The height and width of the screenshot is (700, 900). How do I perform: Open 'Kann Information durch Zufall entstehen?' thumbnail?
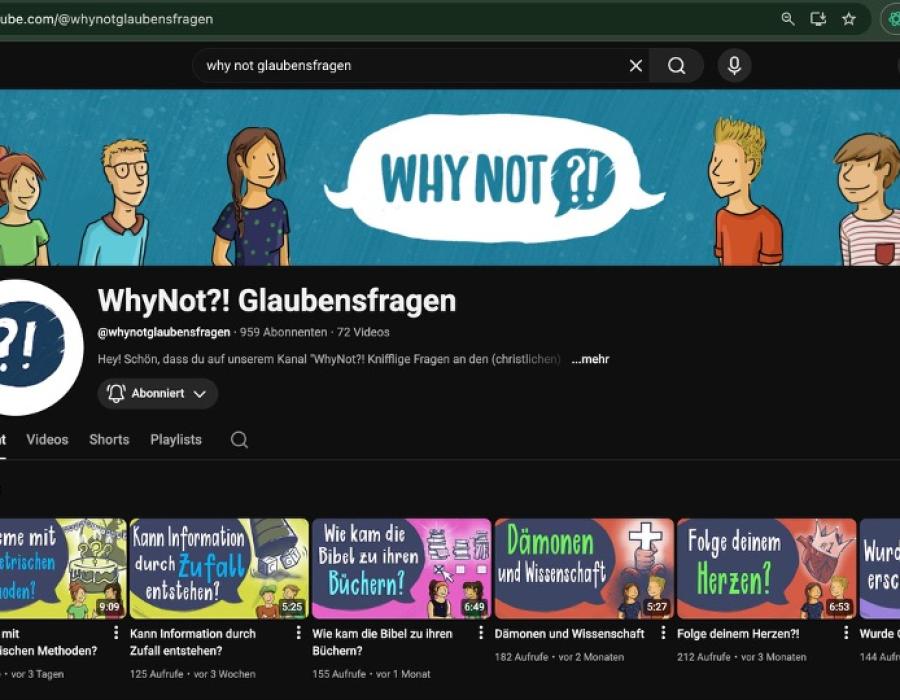click(219, 569)
